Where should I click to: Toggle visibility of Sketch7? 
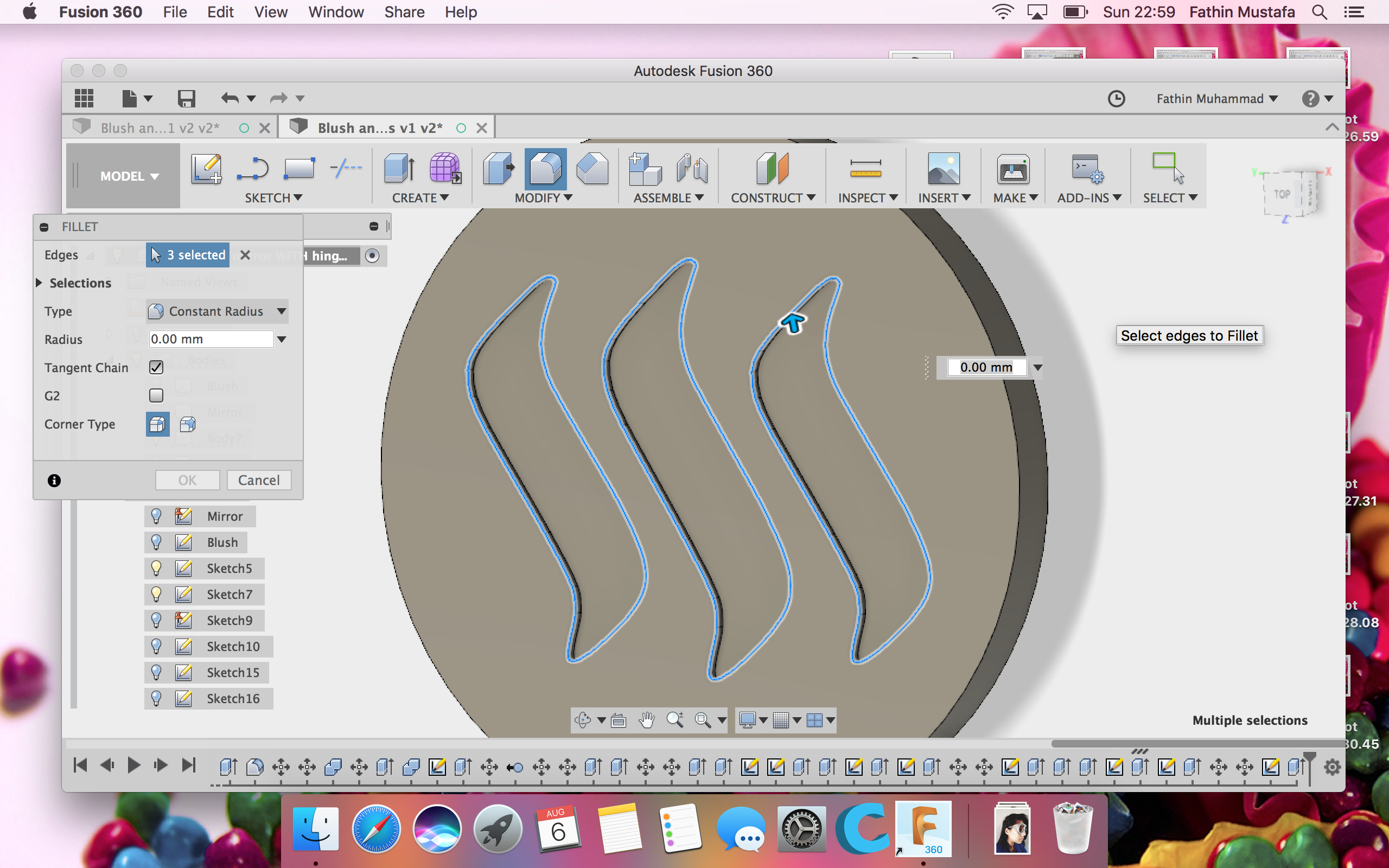[x=156, y=594]
